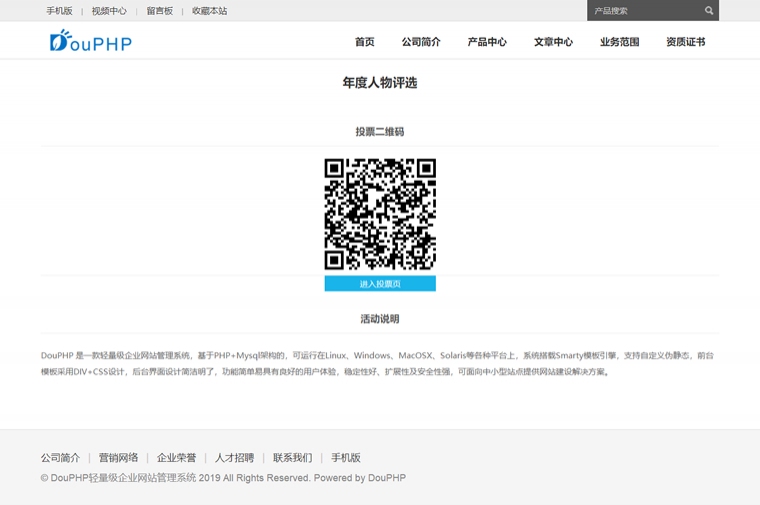Go to 留言板 in top bar
Screen dimensions: 760x505
coord(159,11)
